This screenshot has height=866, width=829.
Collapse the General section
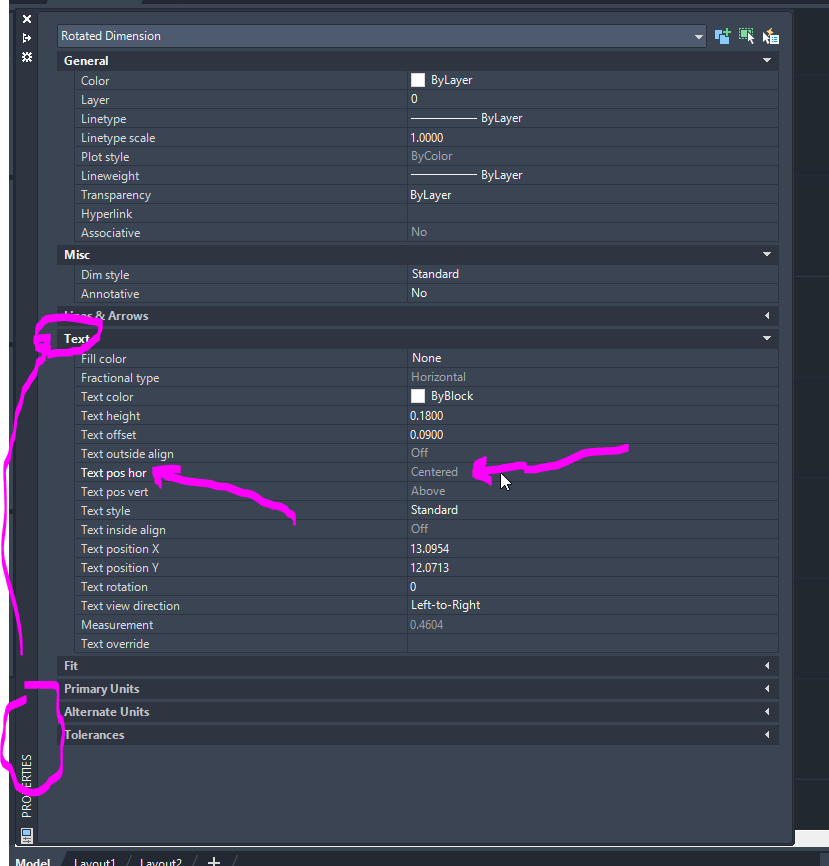766,60
